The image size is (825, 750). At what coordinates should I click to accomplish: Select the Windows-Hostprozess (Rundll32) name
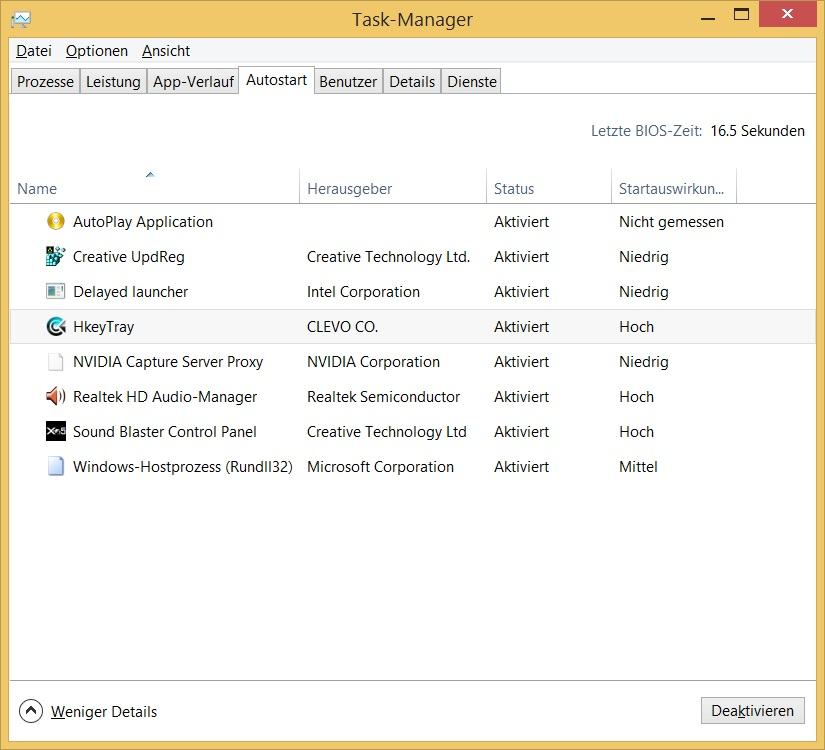tap(183, 467)
